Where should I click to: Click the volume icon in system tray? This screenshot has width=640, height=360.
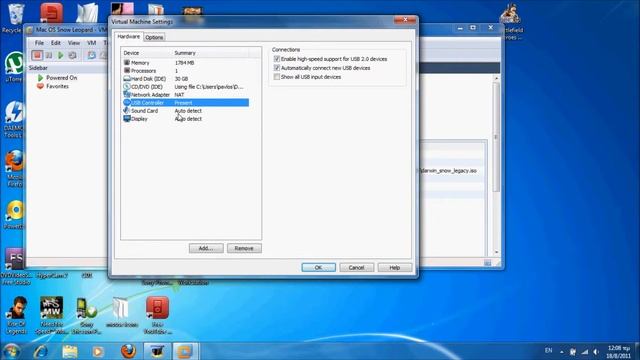[596, 351]
